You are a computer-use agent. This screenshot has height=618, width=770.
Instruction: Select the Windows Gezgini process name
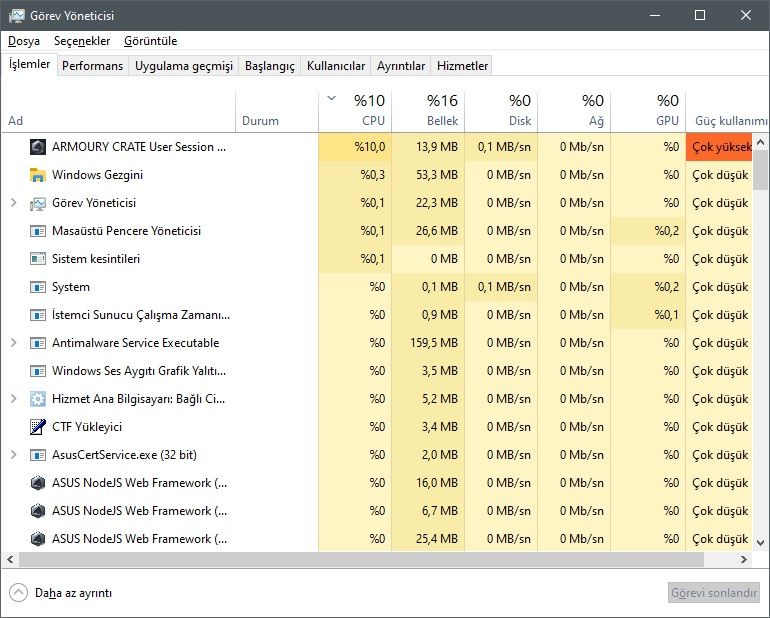tap(97, 175)
